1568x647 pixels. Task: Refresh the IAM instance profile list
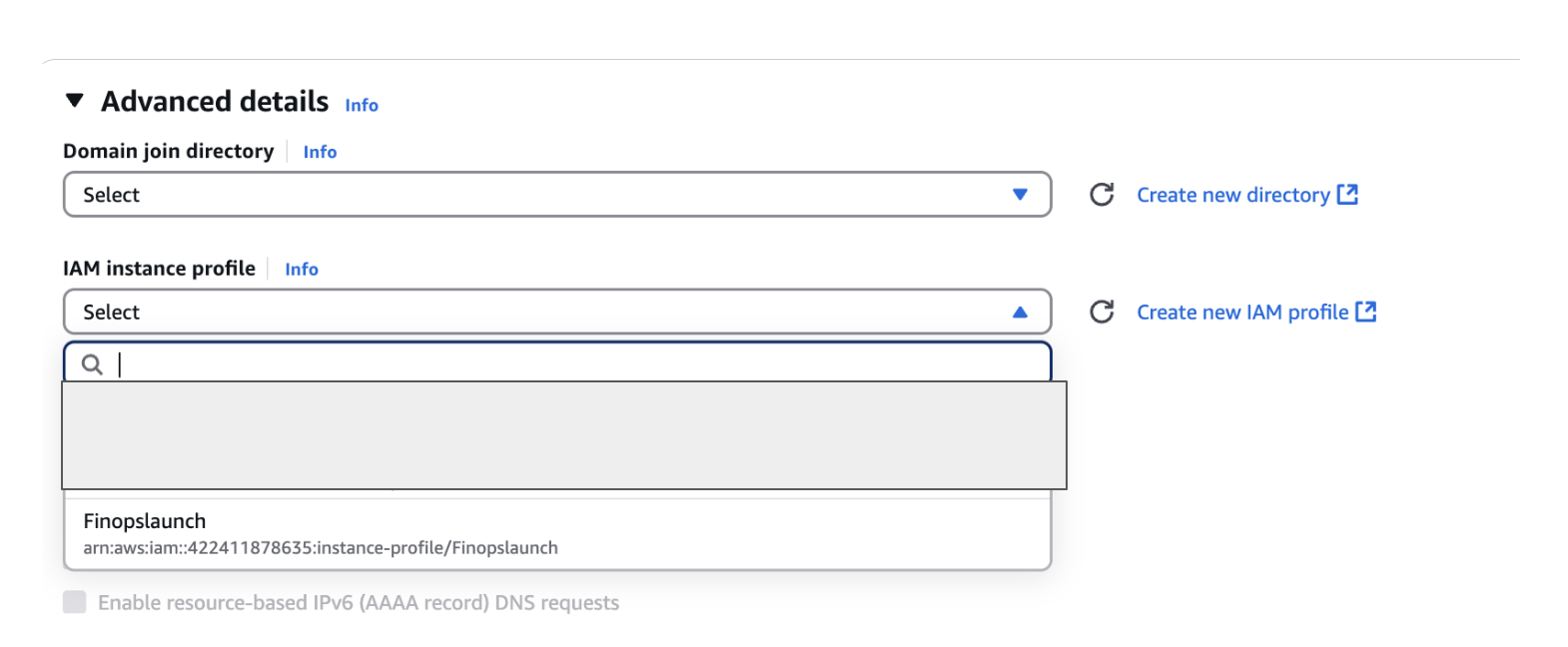click(x=1102, y=313)
